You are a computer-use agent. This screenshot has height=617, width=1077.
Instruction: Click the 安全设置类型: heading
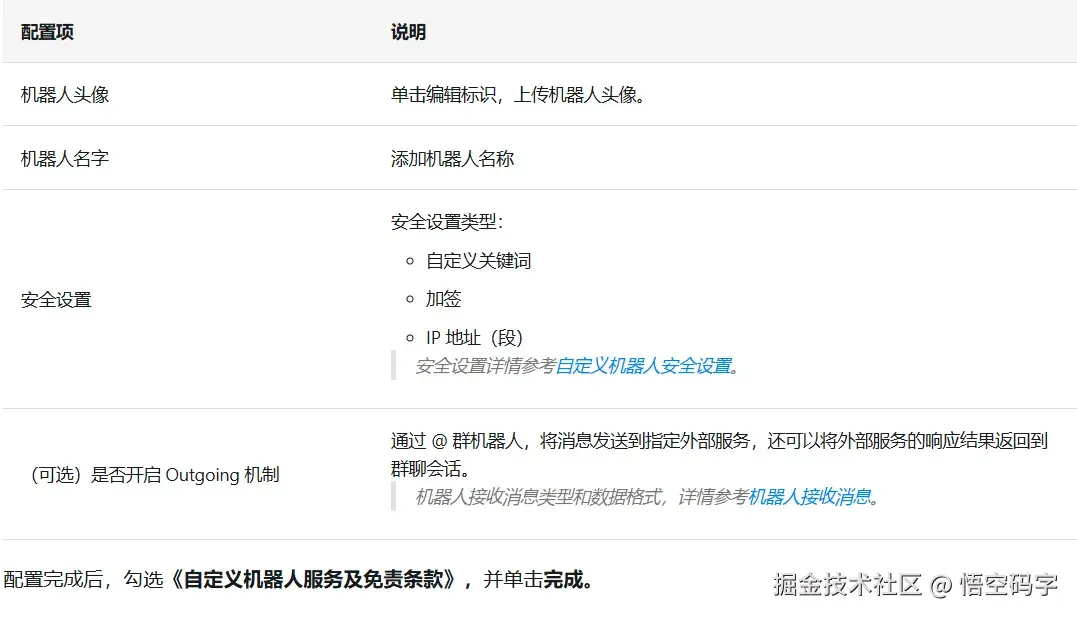click(x=447, y=222)
